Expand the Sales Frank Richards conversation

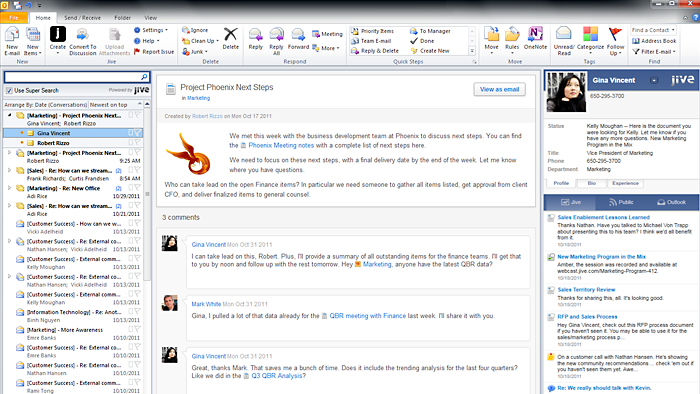(9, 170)
